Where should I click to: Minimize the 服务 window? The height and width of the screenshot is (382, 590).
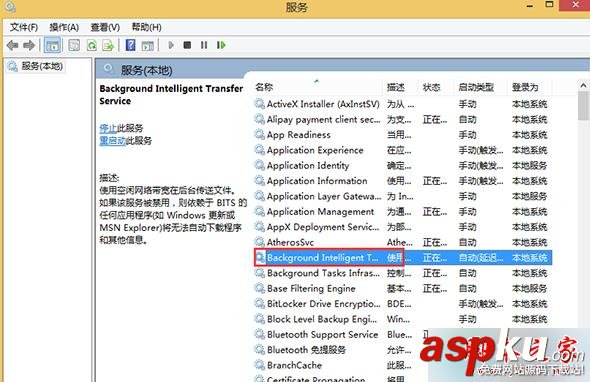(530, 6)
